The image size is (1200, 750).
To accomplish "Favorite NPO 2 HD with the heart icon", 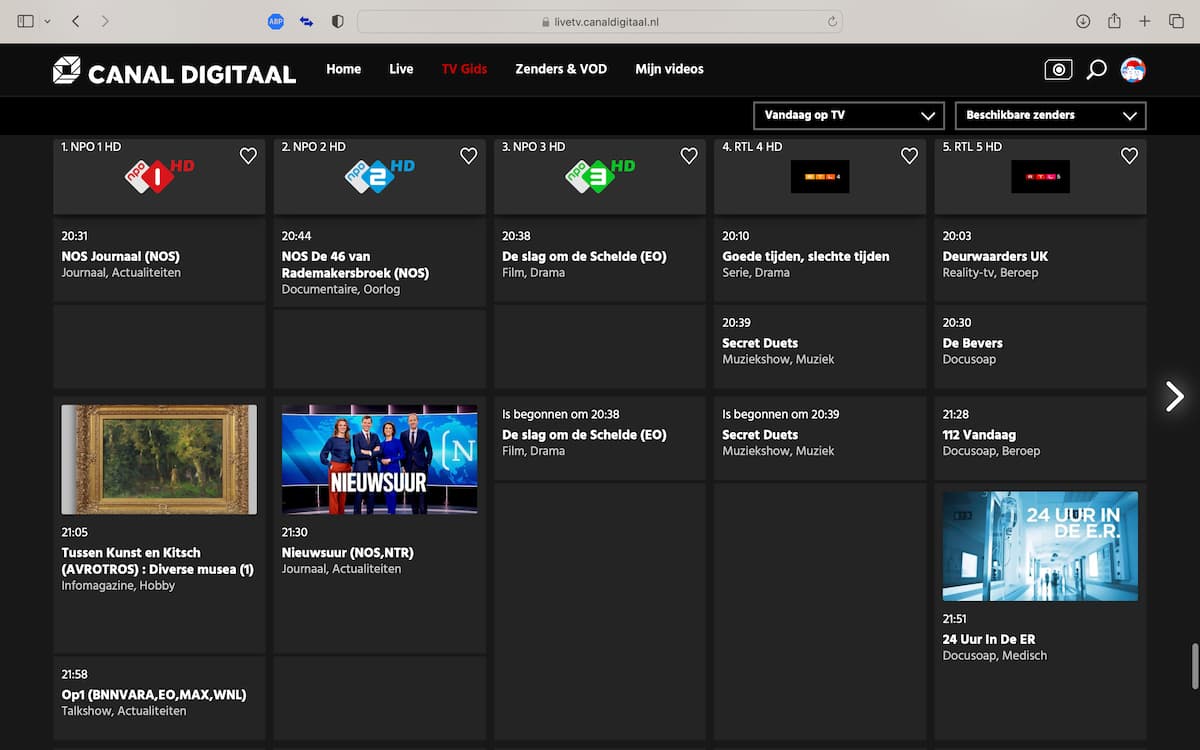I will [x=468, y=156].
